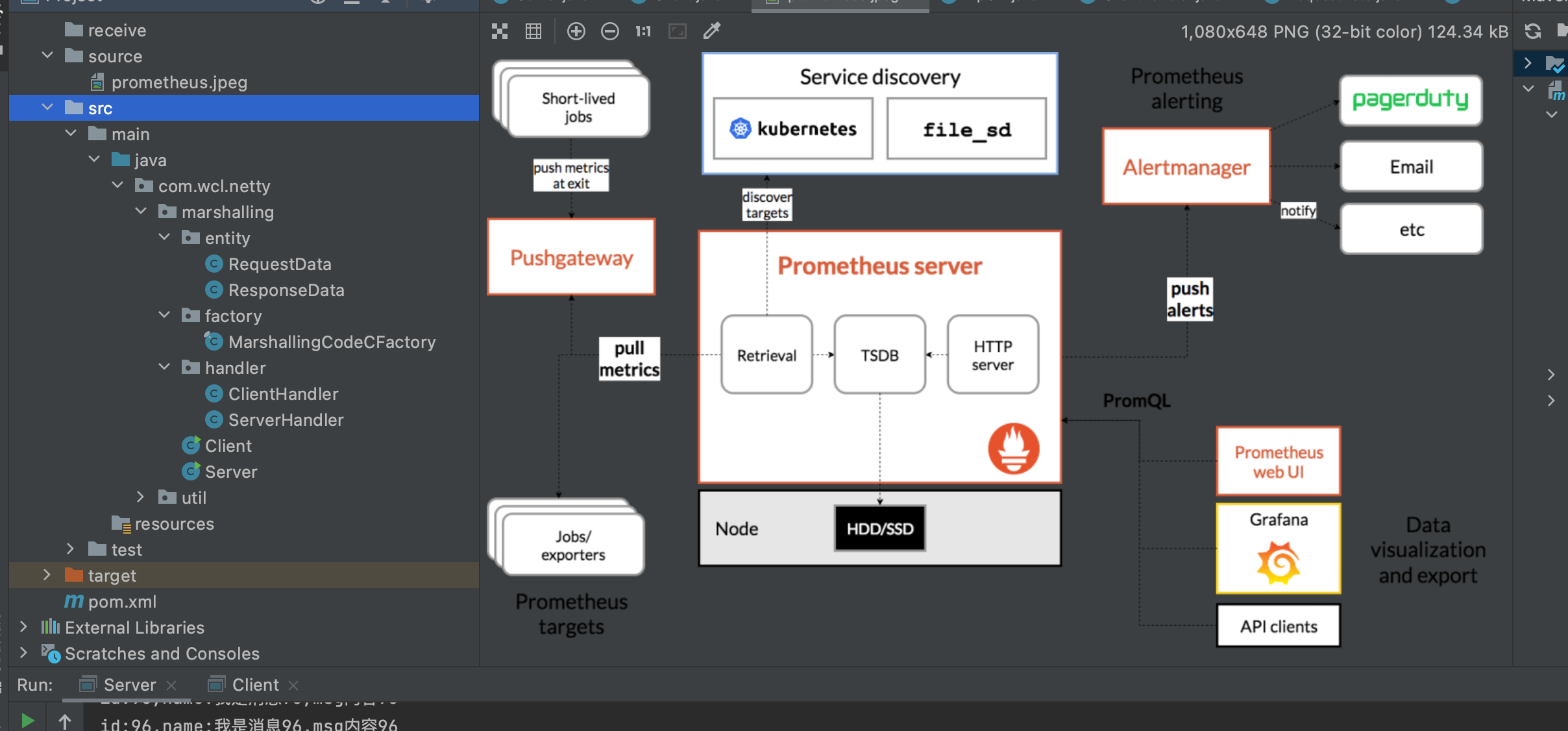Select prometheus.jpeg in the source folder

coord(178,82)
